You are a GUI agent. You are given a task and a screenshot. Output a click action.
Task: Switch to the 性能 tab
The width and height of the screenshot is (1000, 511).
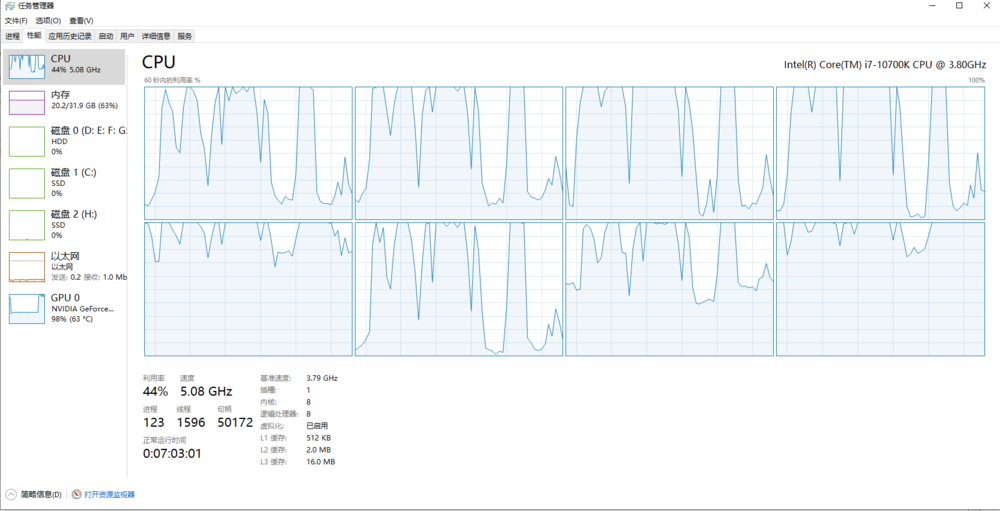(x=34, y=36)
